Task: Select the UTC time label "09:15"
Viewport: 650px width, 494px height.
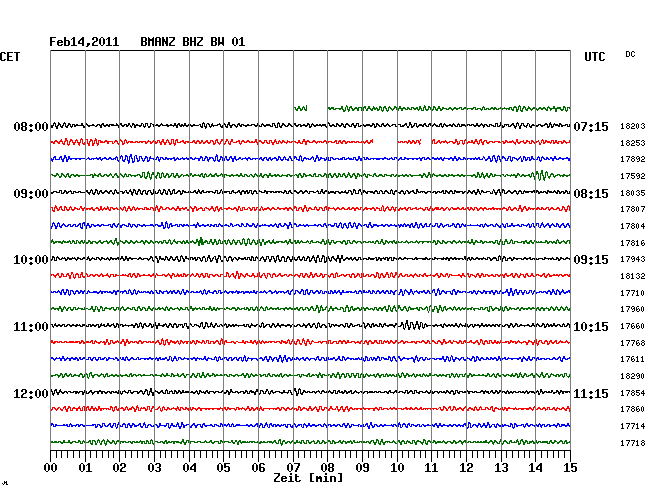Action: click(591, 260)
